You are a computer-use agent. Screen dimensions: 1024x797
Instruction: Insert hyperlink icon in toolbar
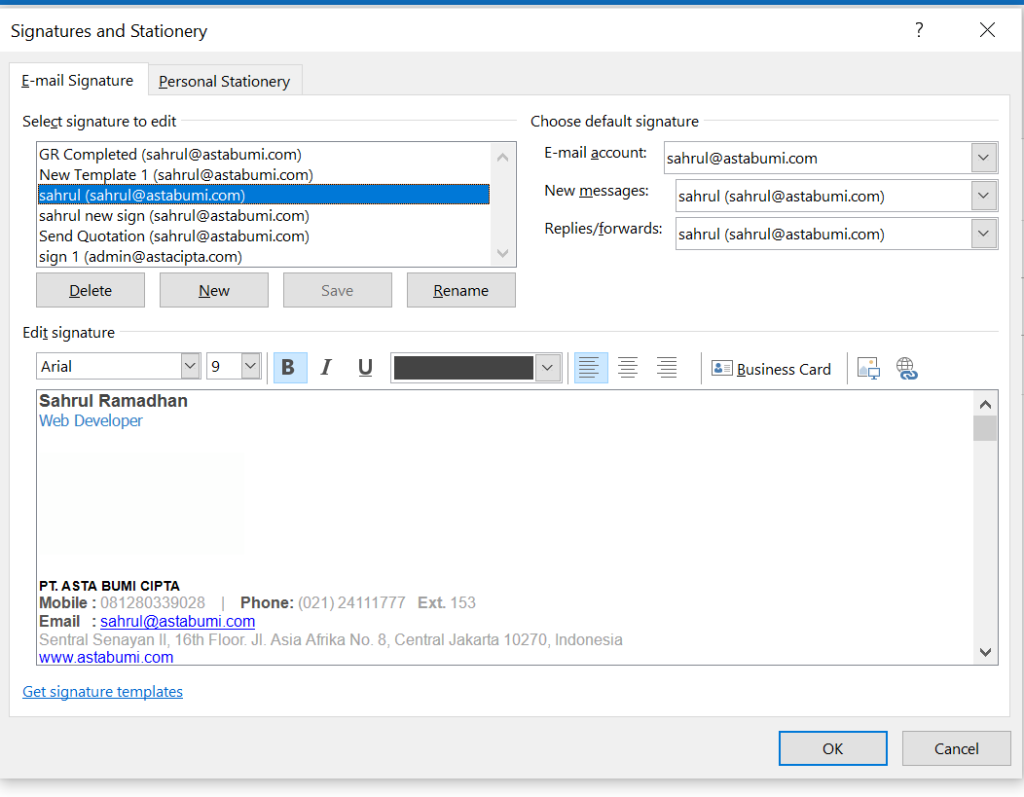click(x=907, y=369)
